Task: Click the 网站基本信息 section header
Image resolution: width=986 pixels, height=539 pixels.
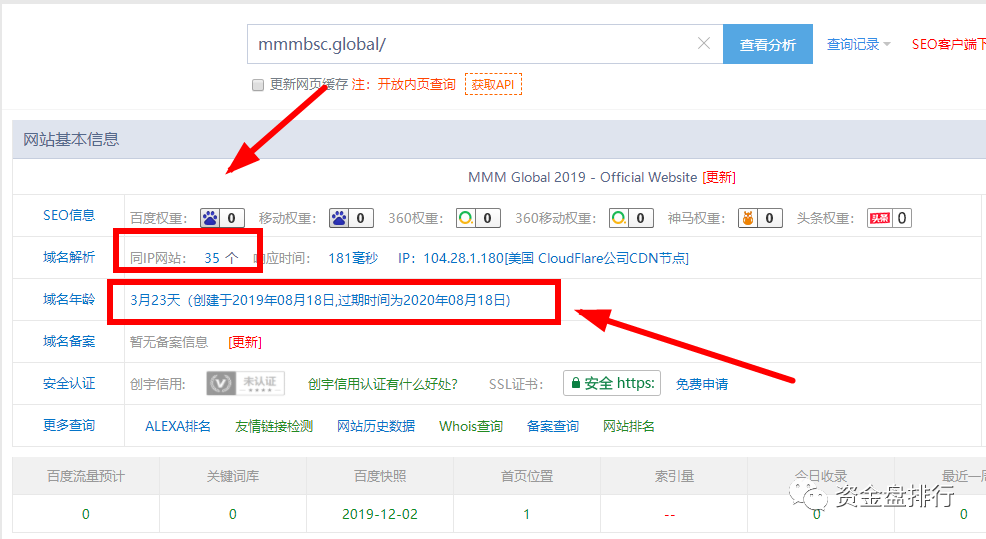Action: pyautogui.click(x=71, y=140)
